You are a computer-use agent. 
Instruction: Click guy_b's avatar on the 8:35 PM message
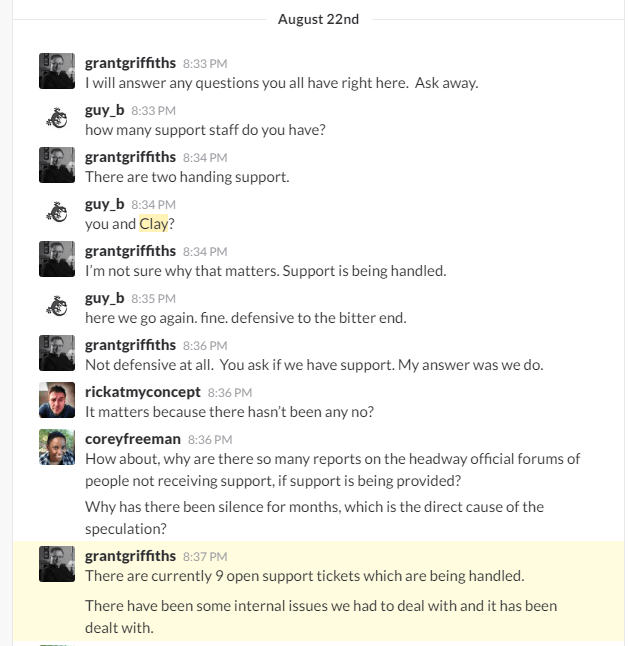tap(57, 306)
